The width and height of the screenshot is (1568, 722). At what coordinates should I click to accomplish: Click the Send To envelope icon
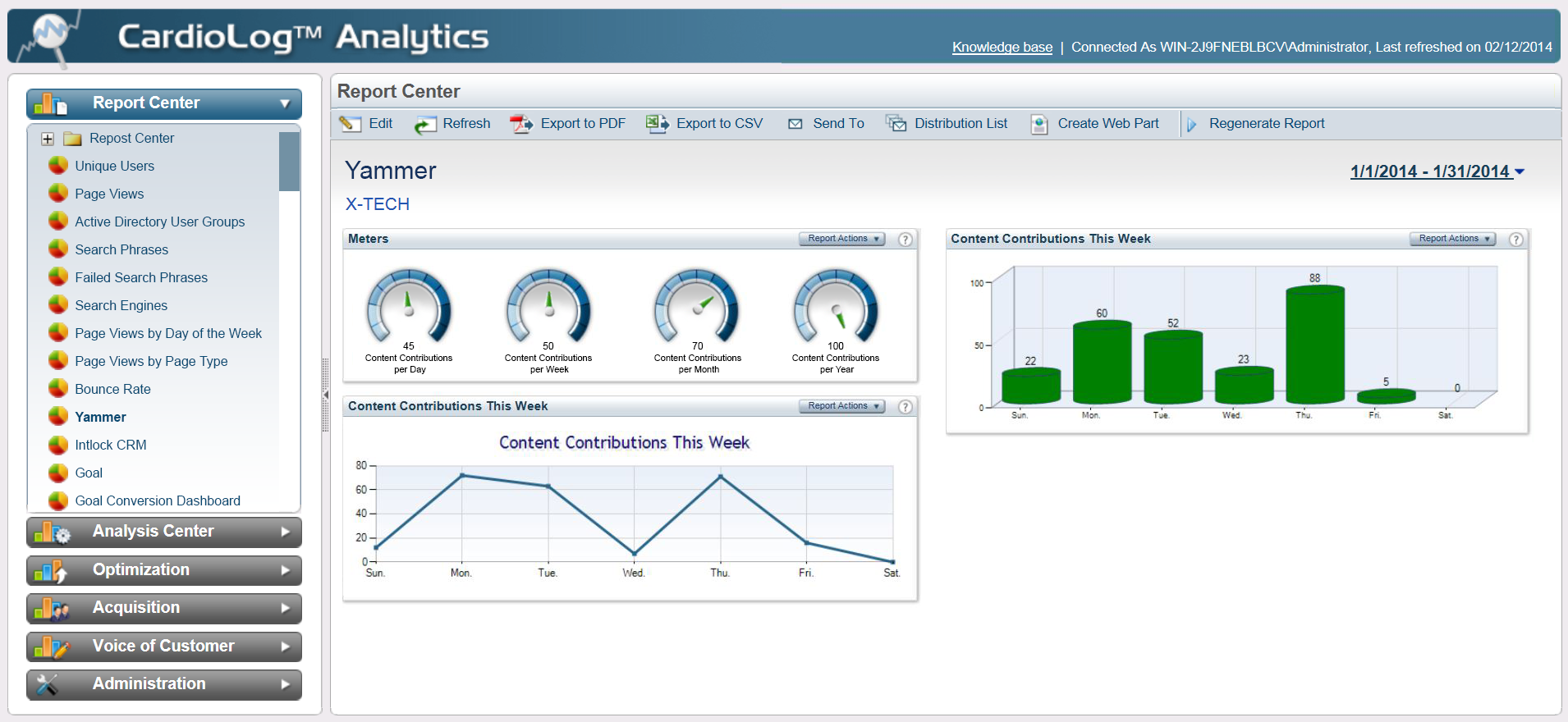pos(795,124)
